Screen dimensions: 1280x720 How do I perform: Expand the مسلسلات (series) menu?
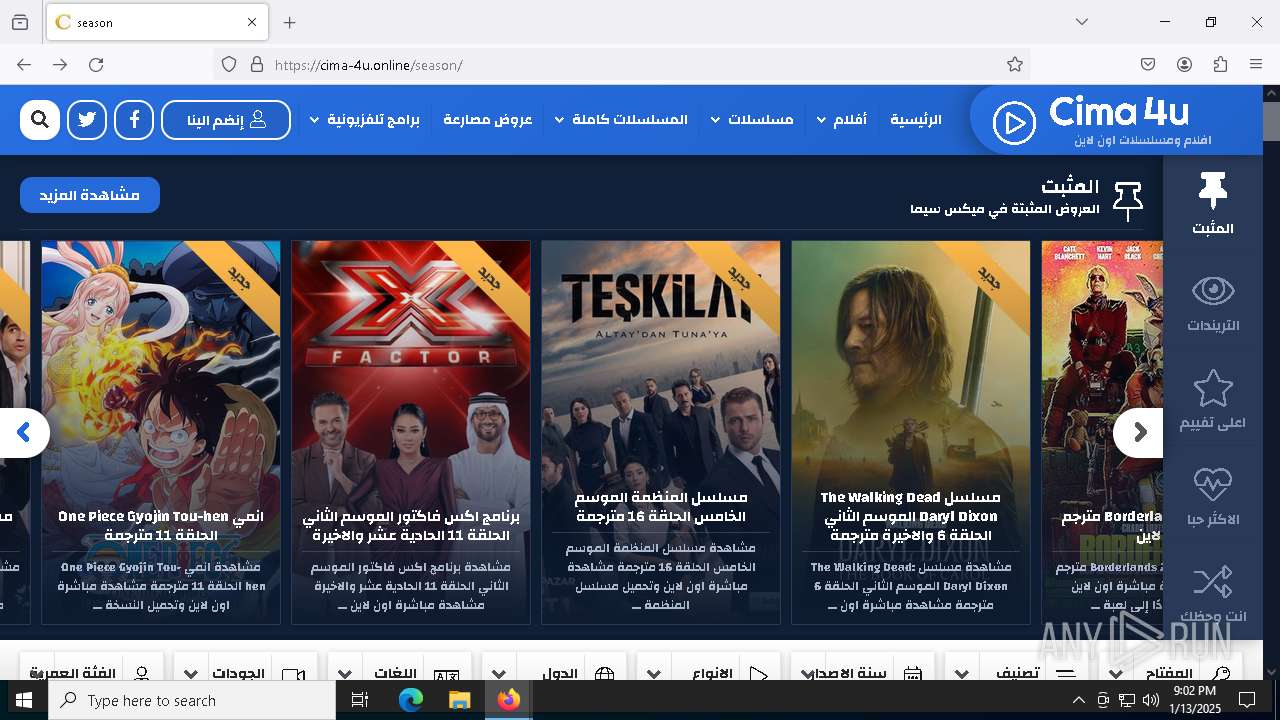coord(752,120)
